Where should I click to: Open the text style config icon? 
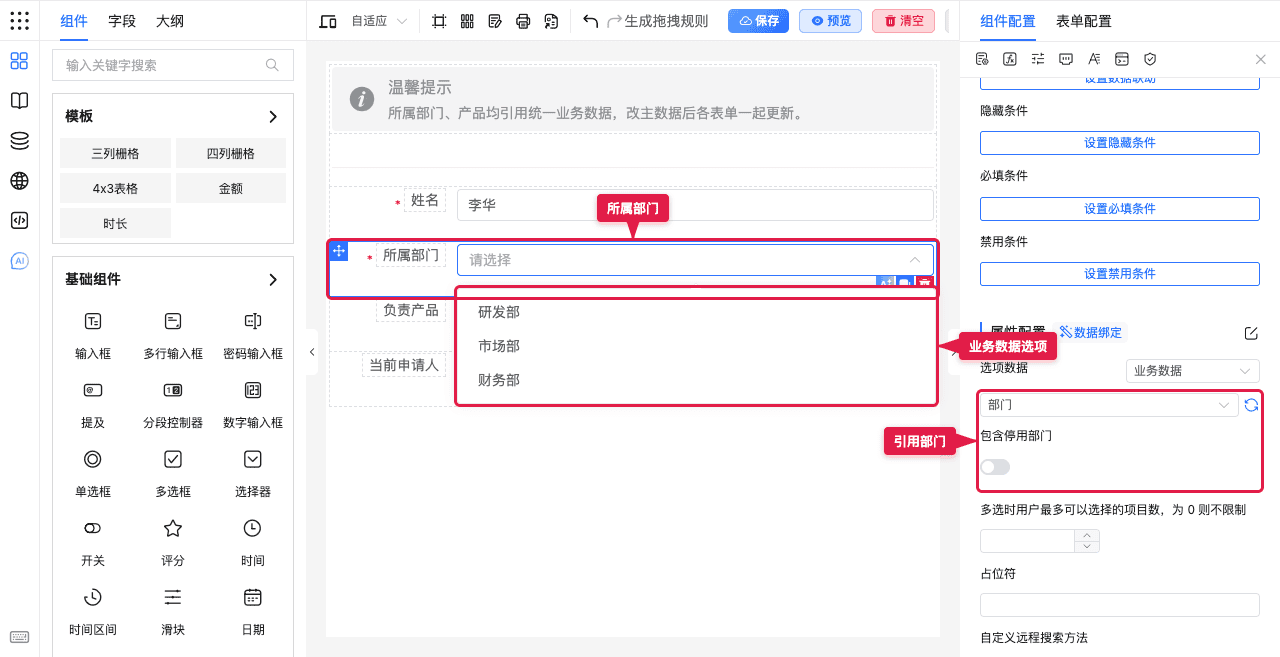pyautogui.click(x=1094, y=59)
